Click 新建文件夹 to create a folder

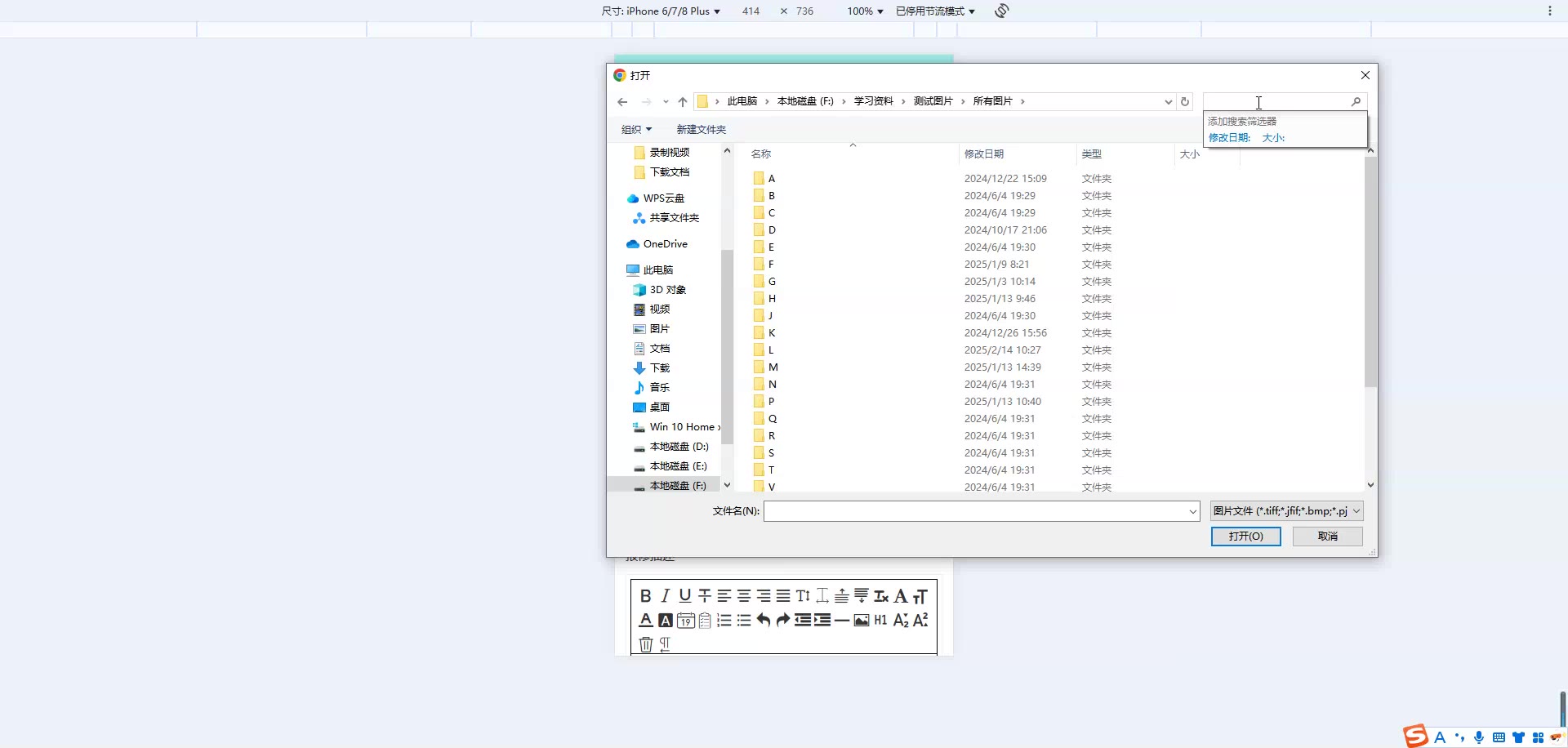pos(701,129)
